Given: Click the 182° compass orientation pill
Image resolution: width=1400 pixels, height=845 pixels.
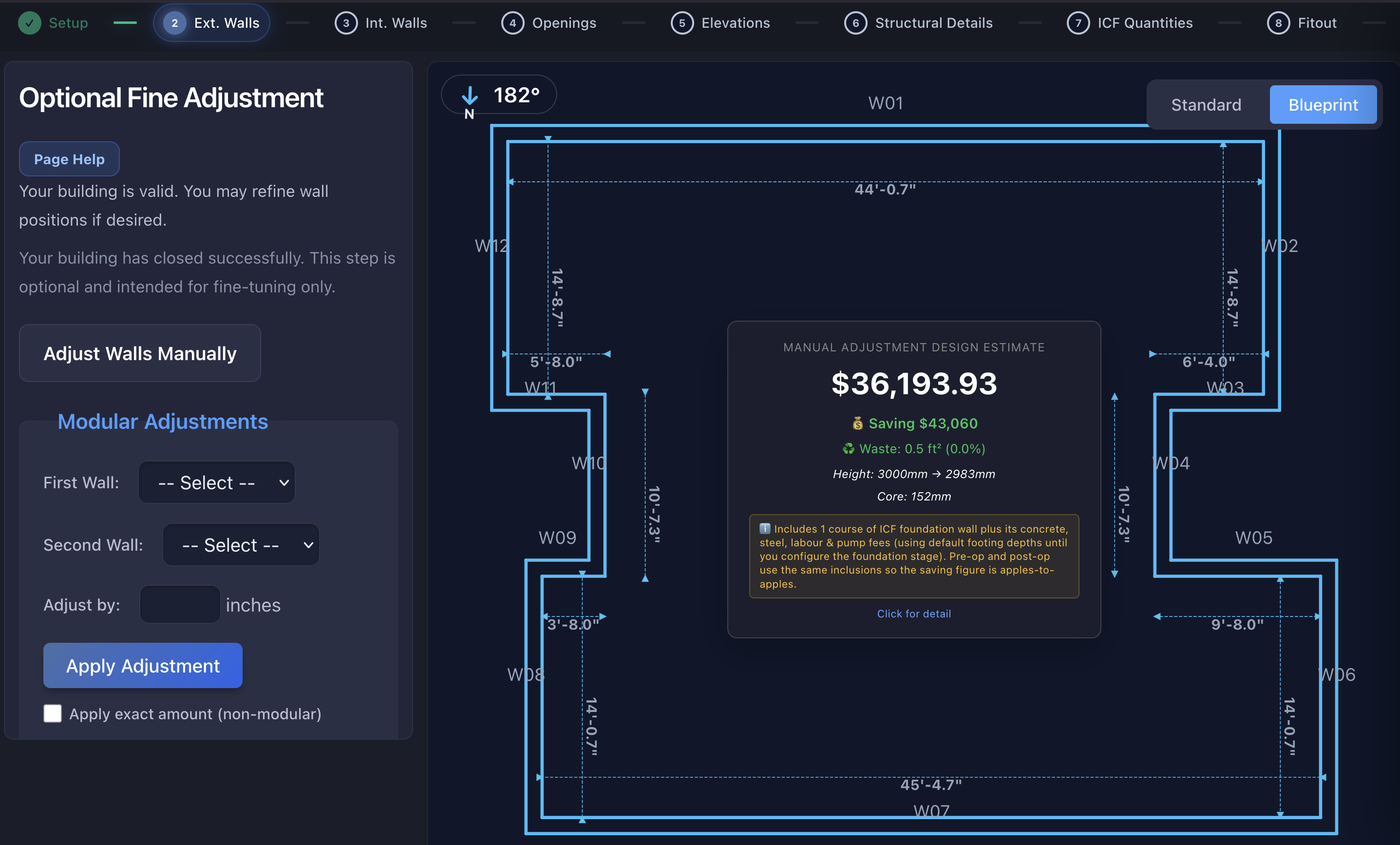Looking at the screenshot, I should click(499, 95).
